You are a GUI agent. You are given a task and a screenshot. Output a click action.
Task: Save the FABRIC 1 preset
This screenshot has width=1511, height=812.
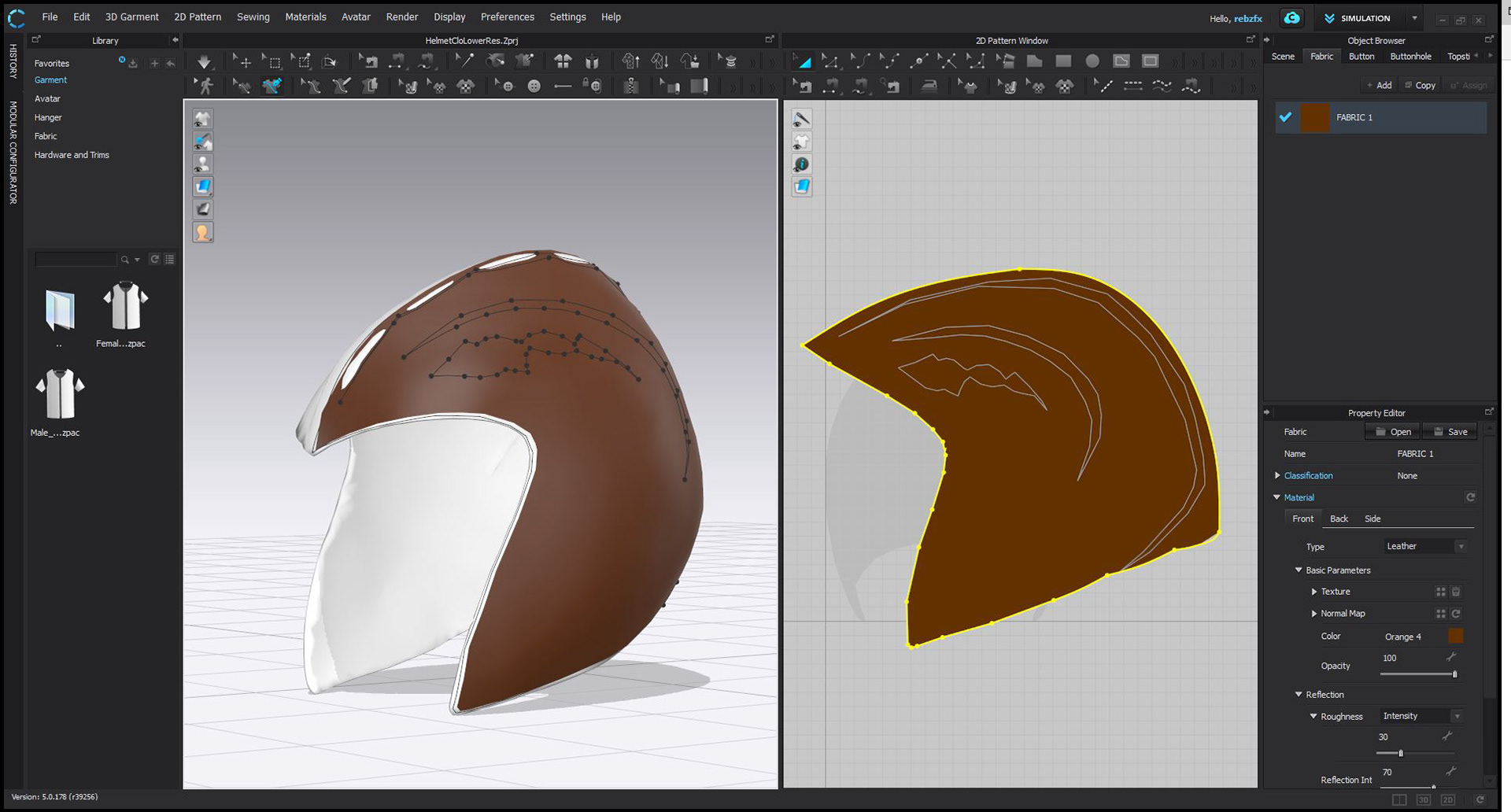point(1449,431)
